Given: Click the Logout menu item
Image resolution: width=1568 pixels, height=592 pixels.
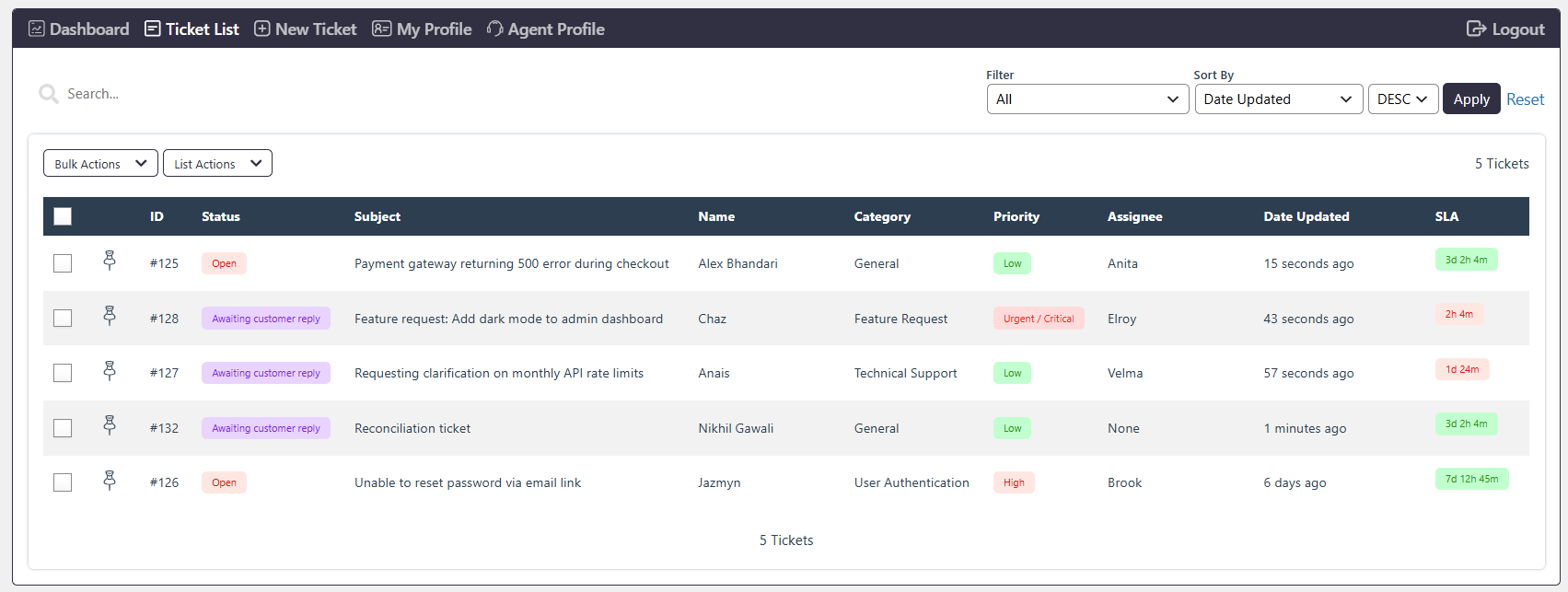Looking at the screenshot, I should (x=1505, y=29).
